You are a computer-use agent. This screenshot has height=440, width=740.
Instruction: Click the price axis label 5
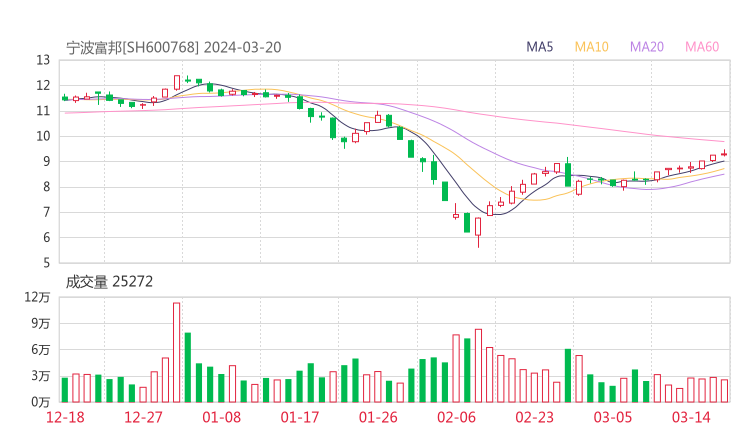tap(47, 263)
